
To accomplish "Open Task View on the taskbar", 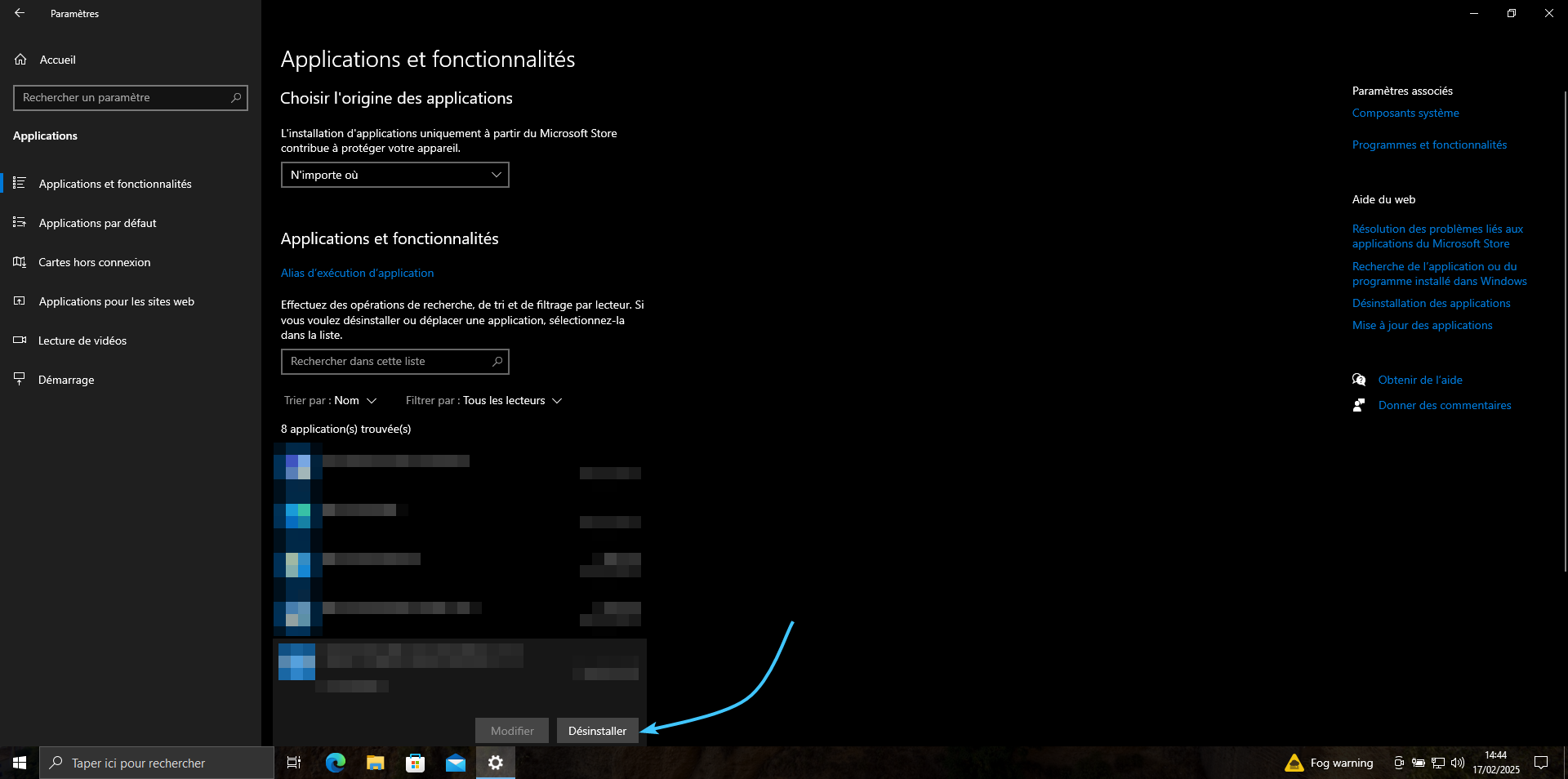I will point(294,763).
